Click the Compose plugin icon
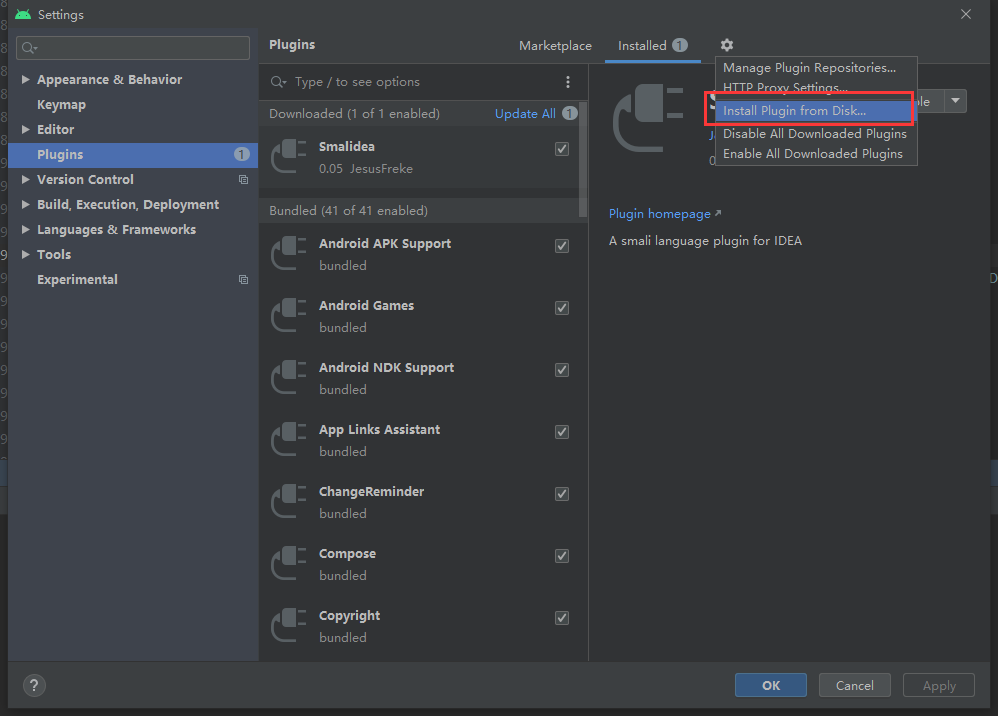 (x=289, y=564)
